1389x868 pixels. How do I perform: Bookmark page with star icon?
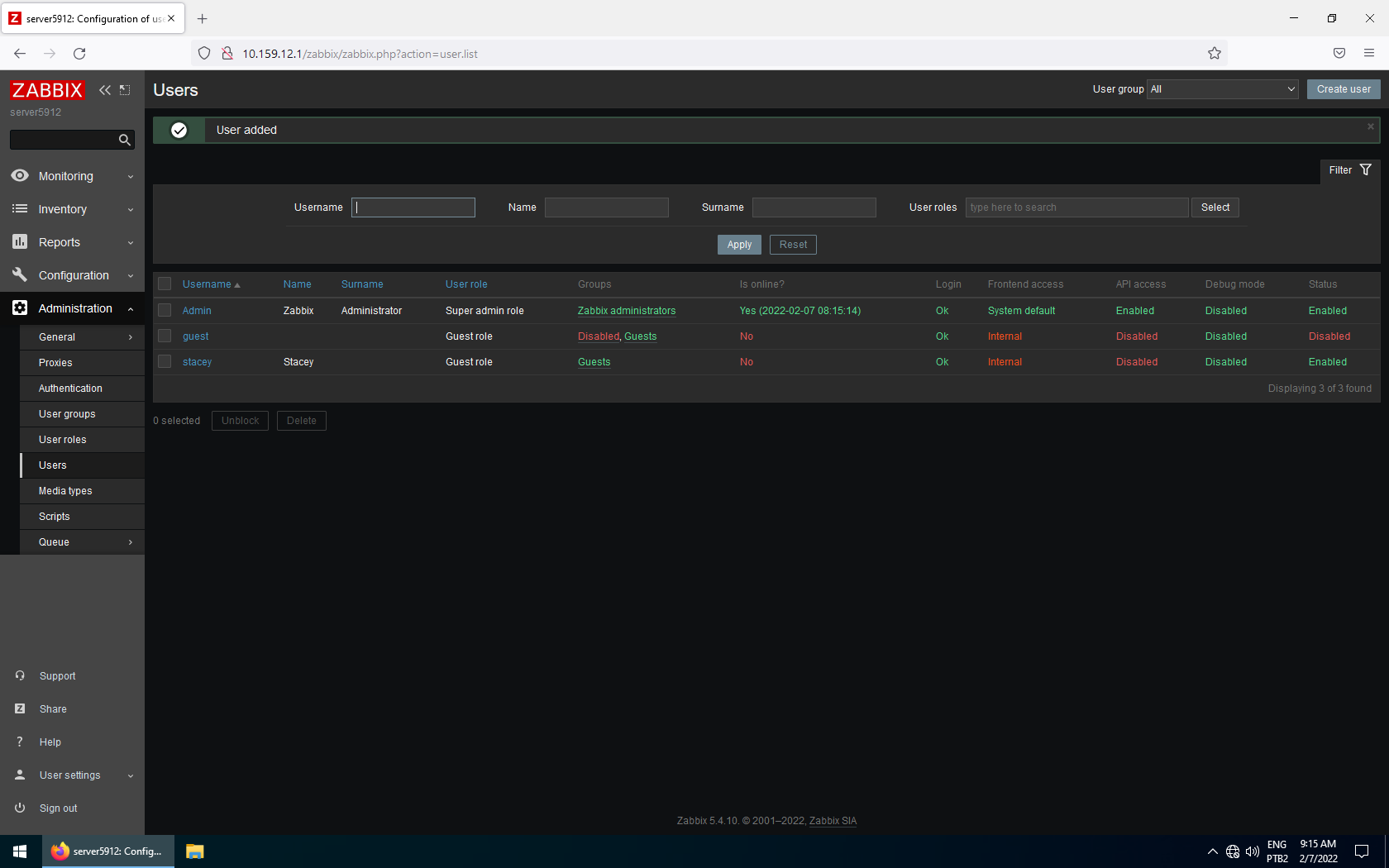1214,54
